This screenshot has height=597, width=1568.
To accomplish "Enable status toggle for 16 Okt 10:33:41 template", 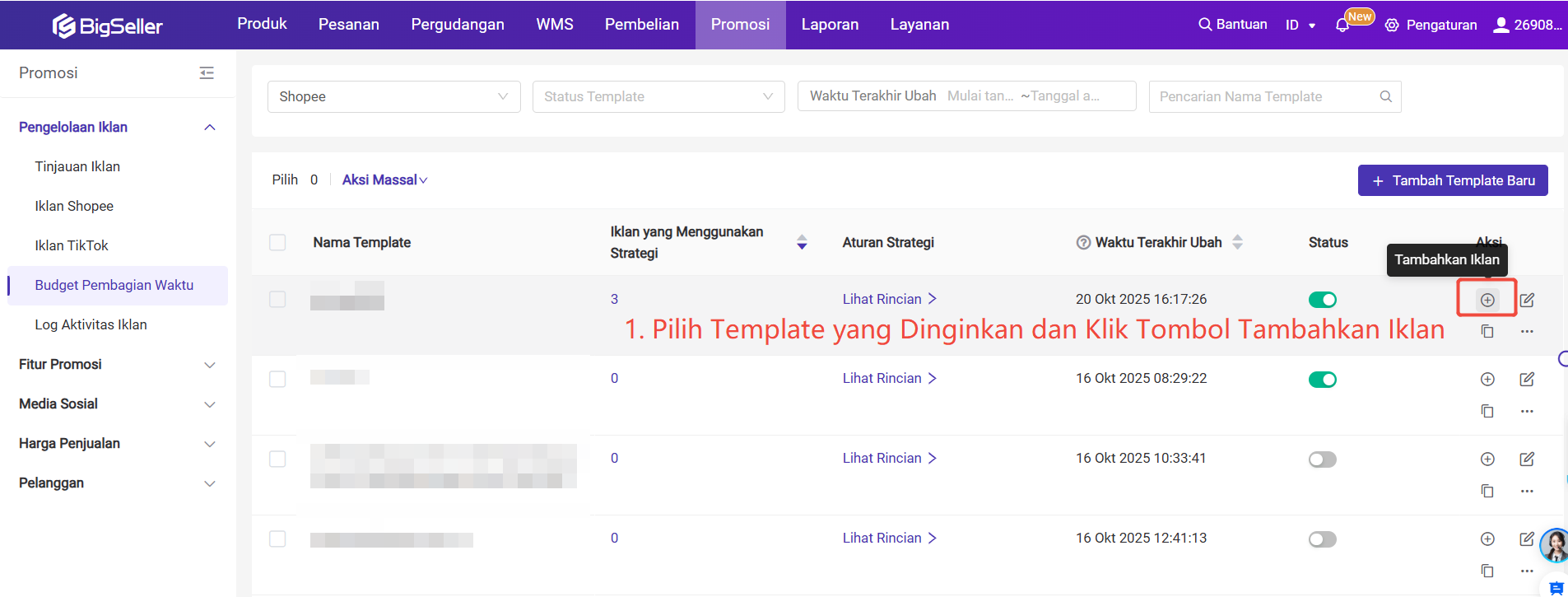I will point(1322,459).
